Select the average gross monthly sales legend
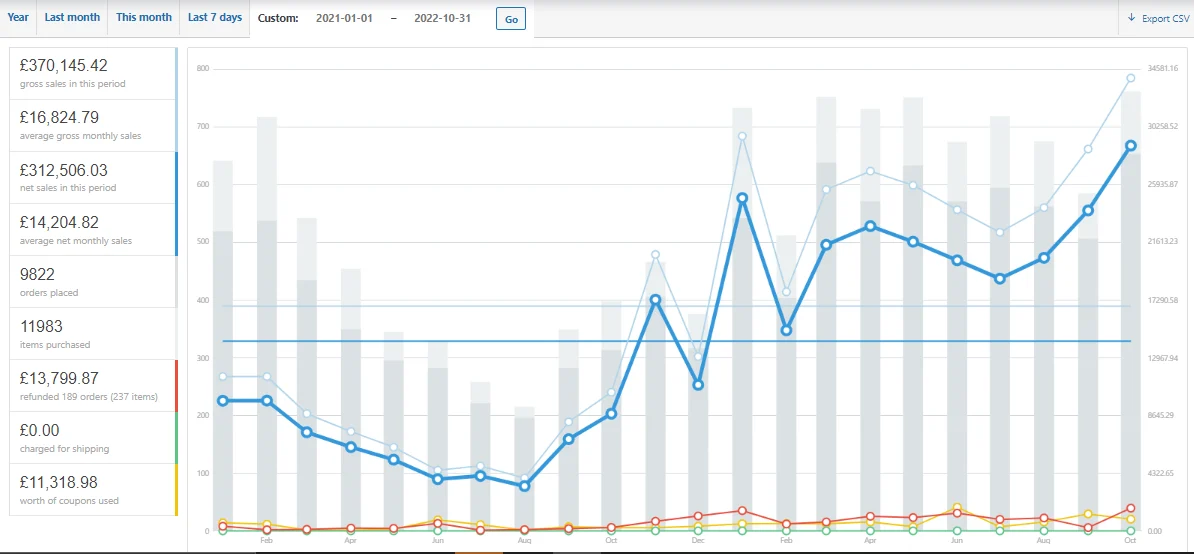The height and width of the screenshot is (554, 1194). click(93, 126)
